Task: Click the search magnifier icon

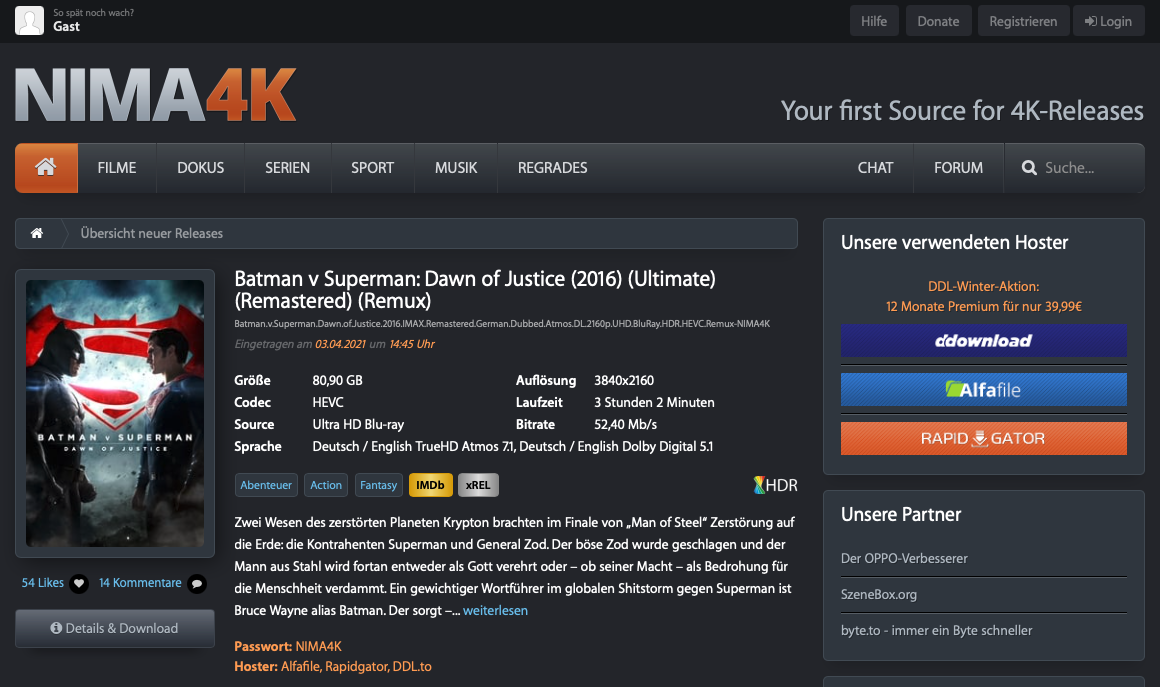Action: pos(1029,168)
